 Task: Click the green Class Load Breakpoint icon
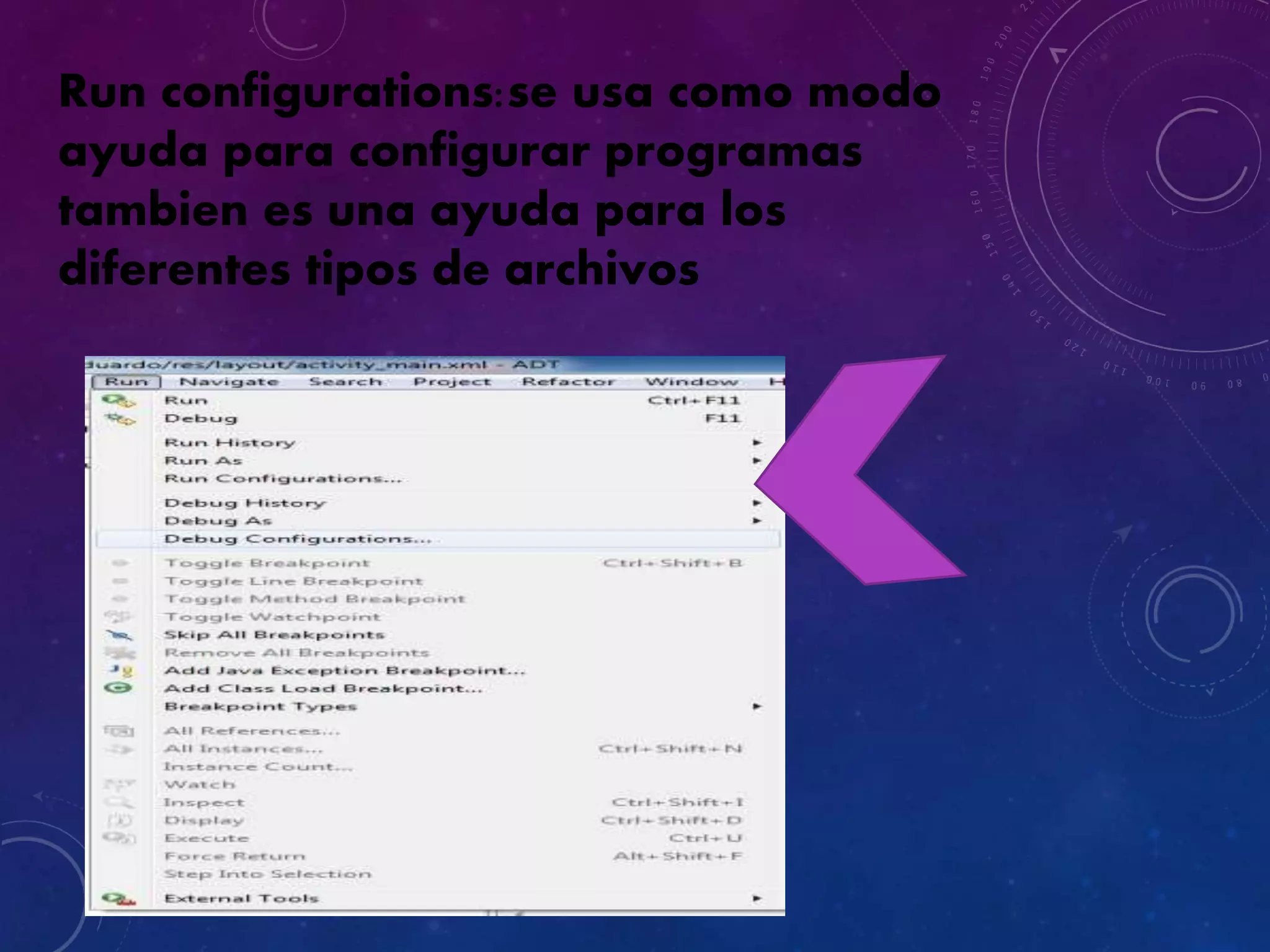[x=118, y=688]
